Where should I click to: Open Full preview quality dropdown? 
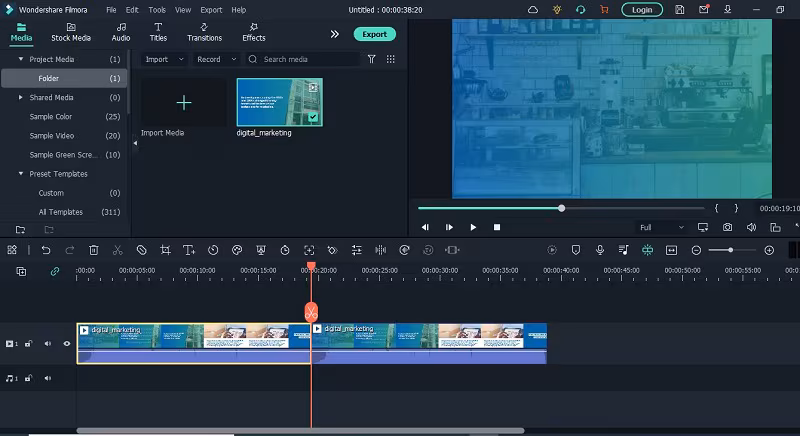[x=662, y=227]
